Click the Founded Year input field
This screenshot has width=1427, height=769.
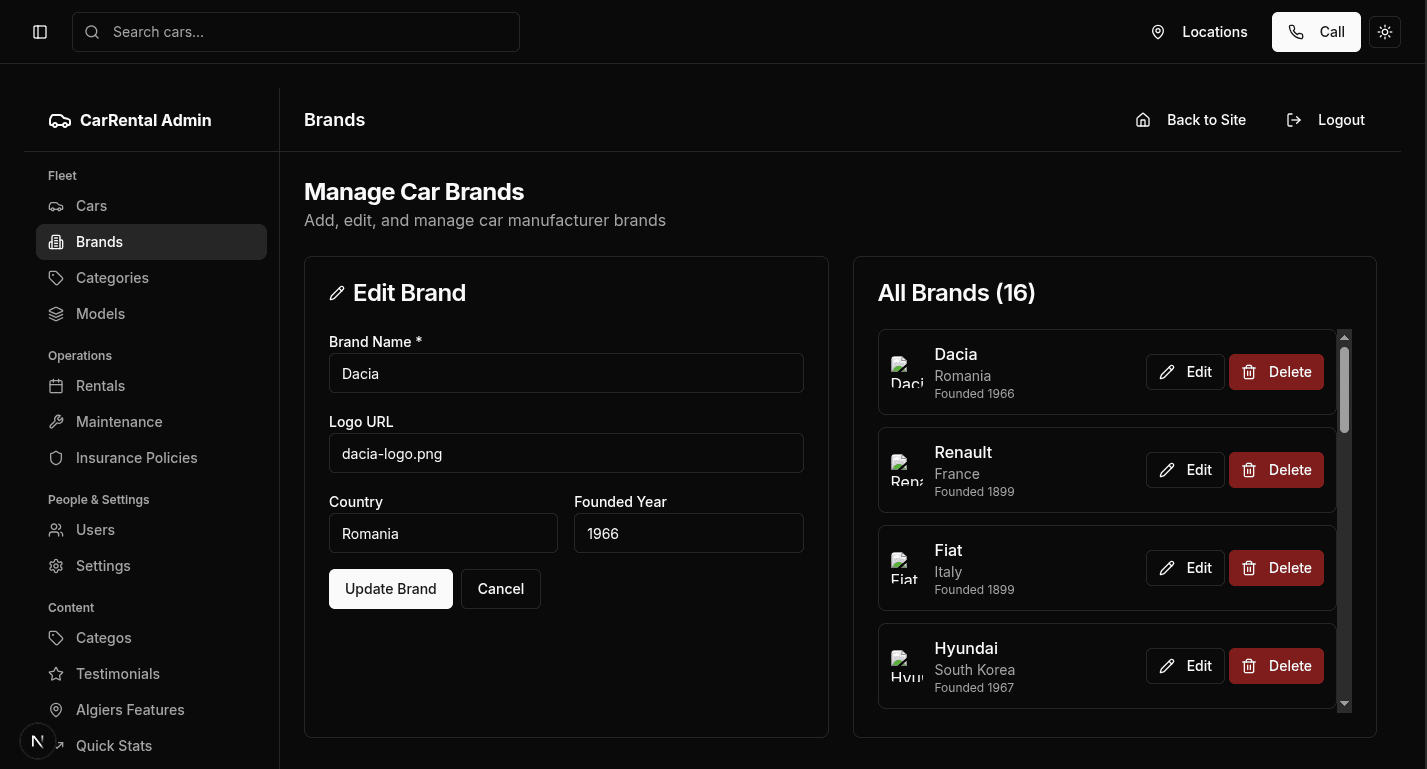[x=689, y=533]
